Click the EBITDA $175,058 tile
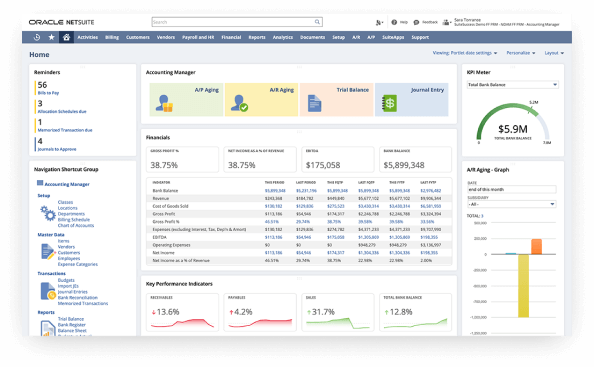Screen dimensions: 594x367 [338, 159]
